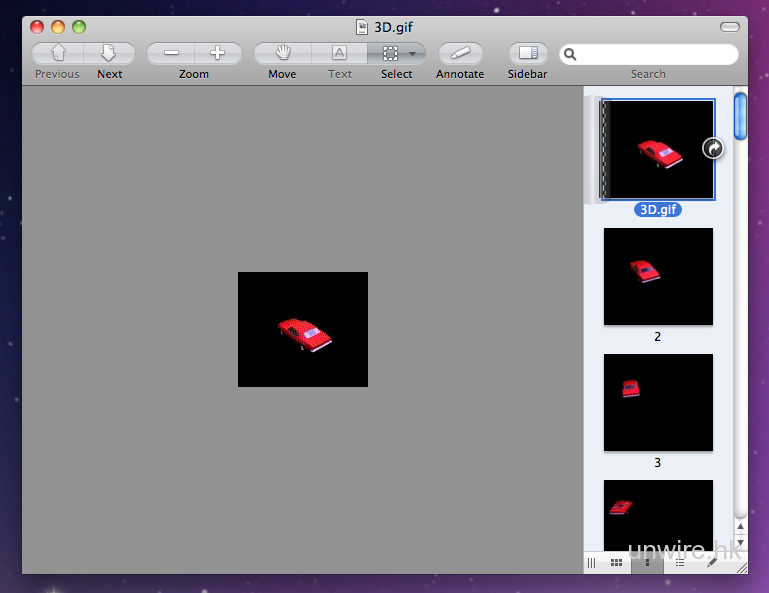Open the Select tool dropdown arrow

coord(413,54)
